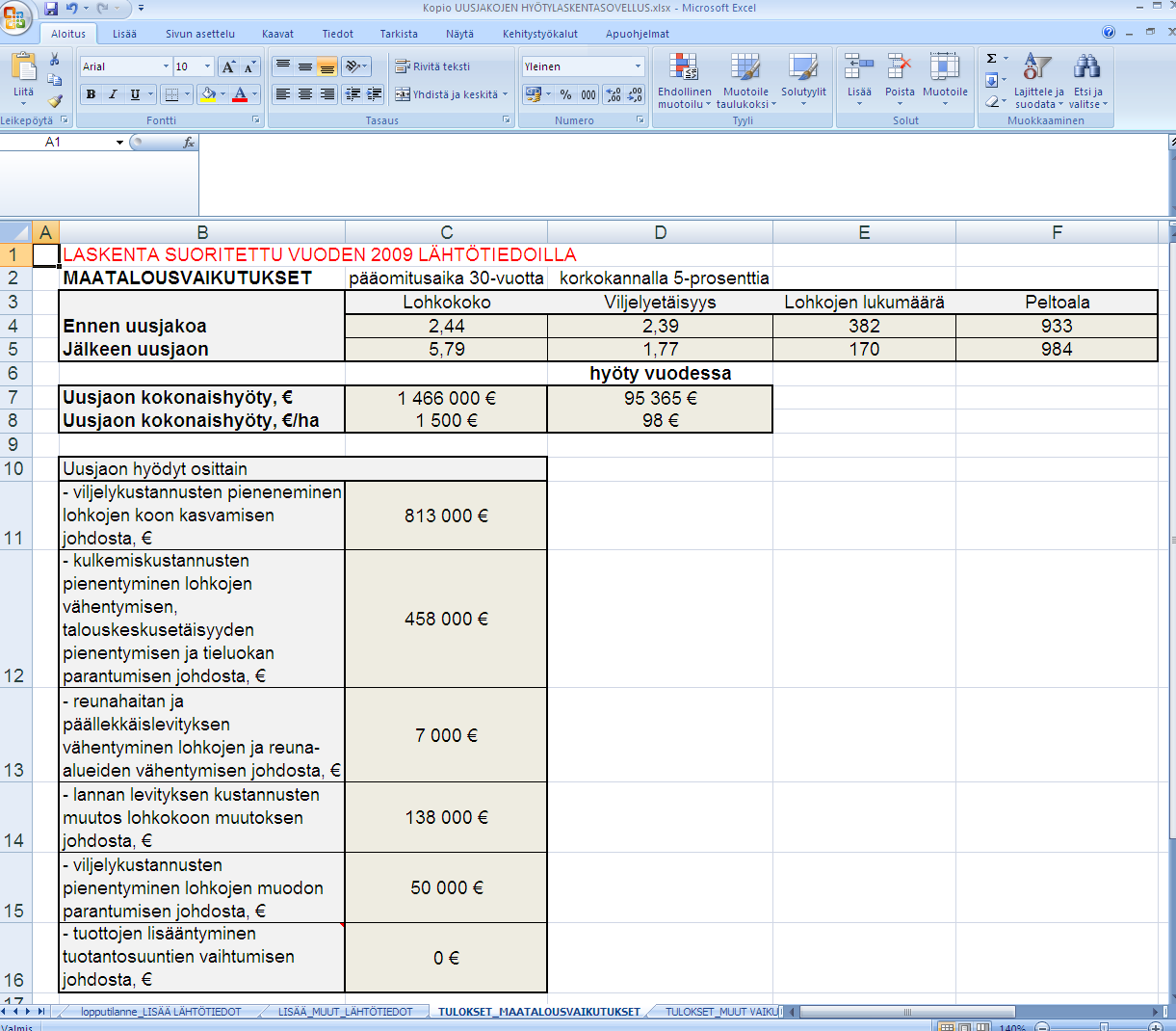Apply the yellow fill color
The height and width of the screenshot is (1031, 1176).
coord(207,94)
